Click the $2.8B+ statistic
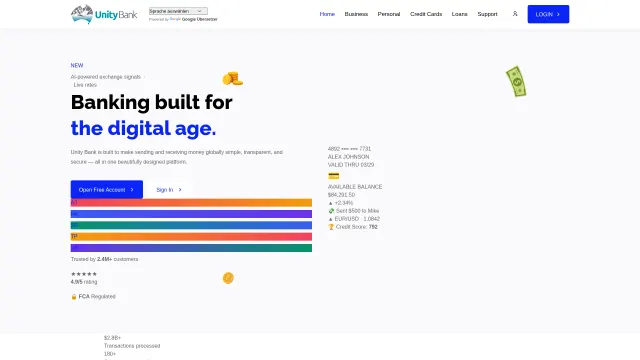The height and width of the screenshot is (360, 640). 112,338
